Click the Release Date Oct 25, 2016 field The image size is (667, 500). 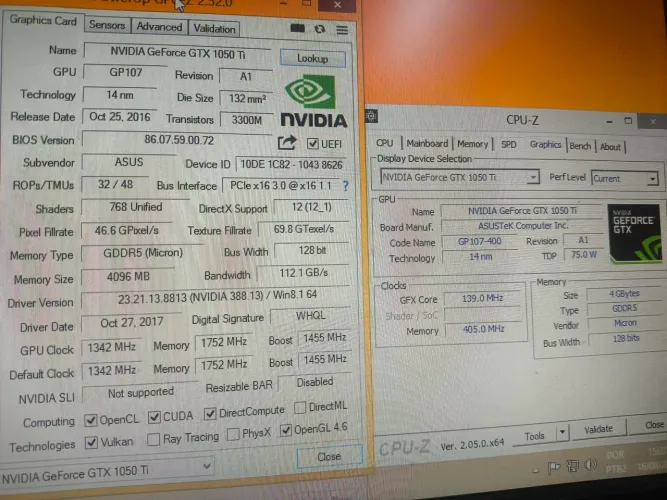(120, 117)
